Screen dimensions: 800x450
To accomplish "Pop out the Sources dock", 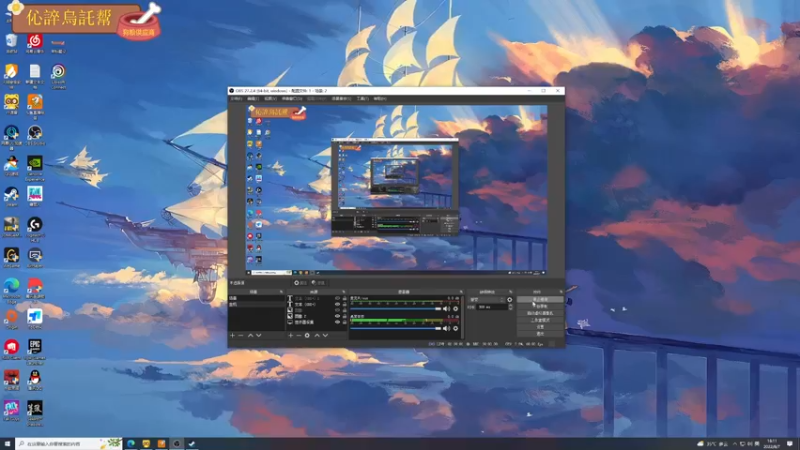I will click(344, 292).
